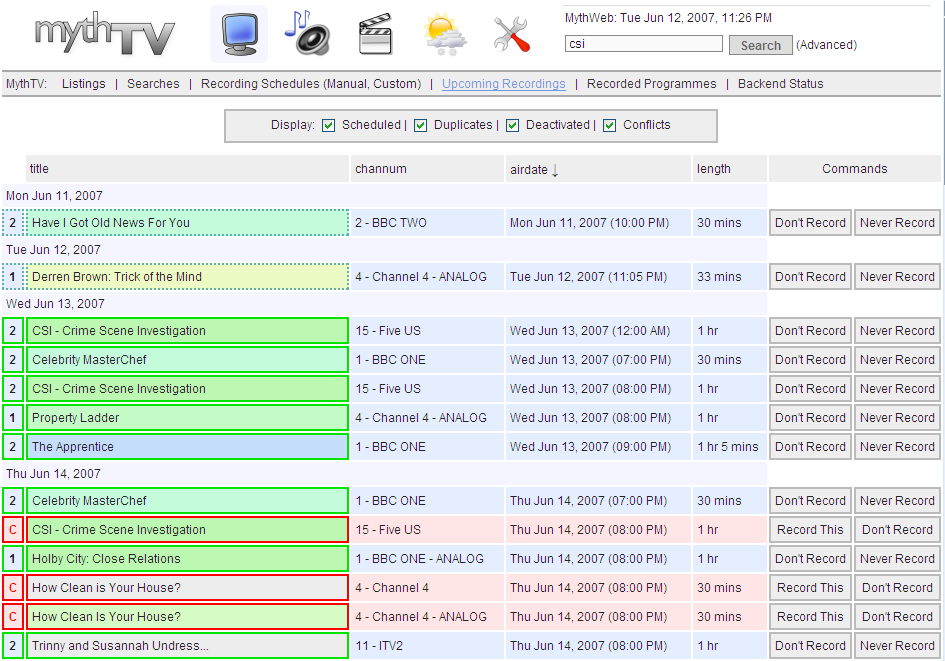This screenshot has height=661, width=945.
Task: Open Advanced search link
Action: click(x=826, y=45)
